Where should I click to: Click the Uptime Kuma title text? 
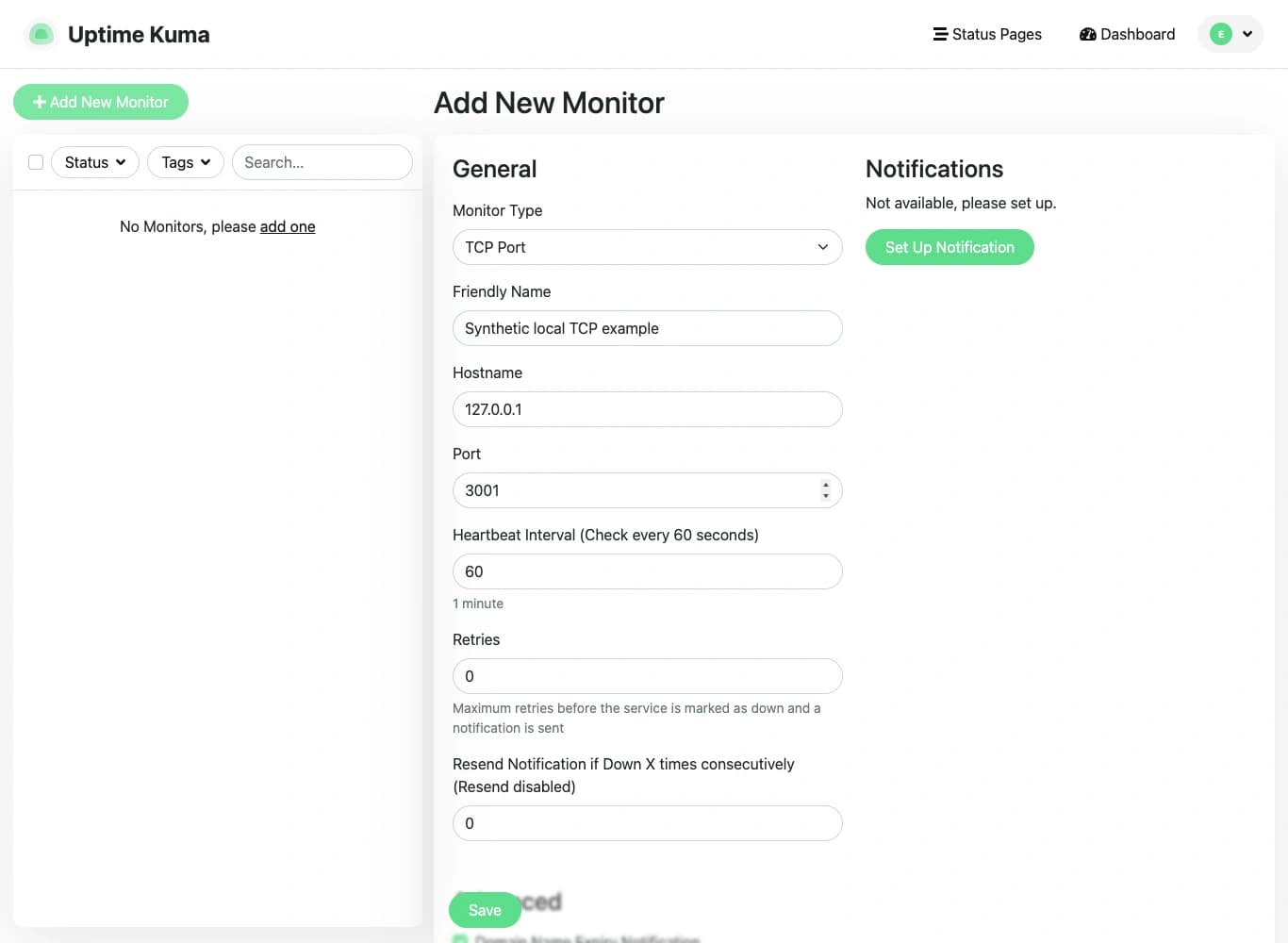tap(139, 35)
